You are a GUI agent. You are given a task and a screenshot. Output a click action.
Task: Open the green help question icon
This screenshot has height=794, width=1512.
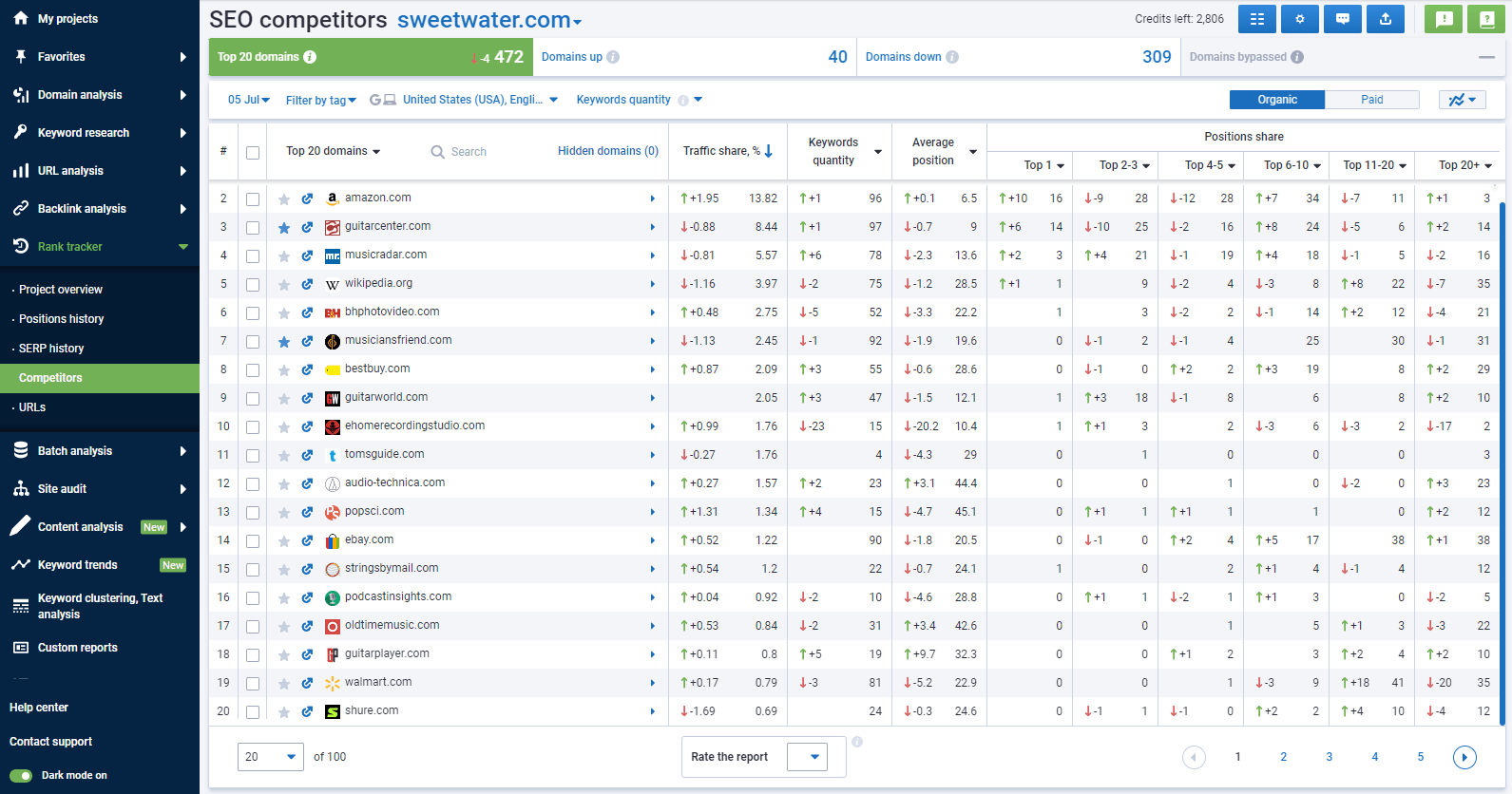(1487, 19)
